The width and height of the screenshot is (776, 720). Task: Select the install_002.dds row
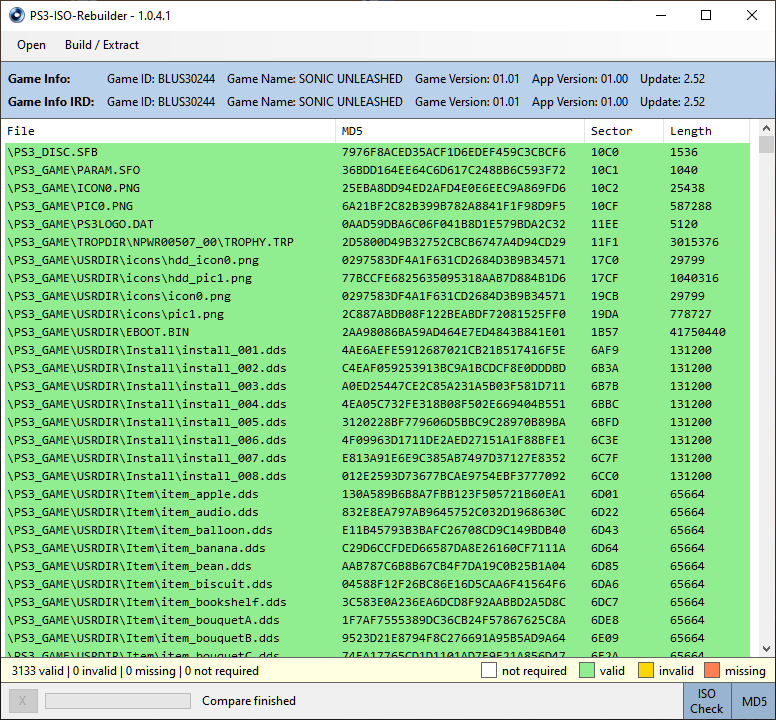coord(377,368)
